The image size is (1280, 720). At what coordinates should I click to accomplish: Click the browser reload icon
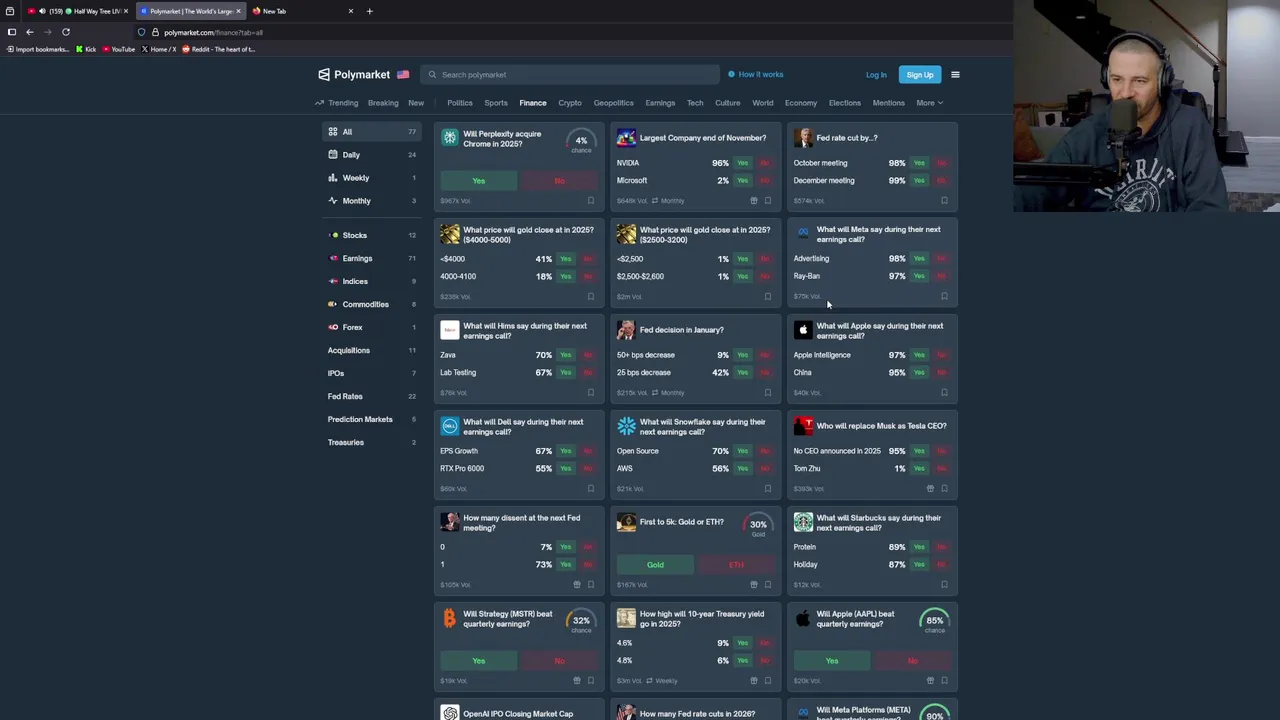66,32
